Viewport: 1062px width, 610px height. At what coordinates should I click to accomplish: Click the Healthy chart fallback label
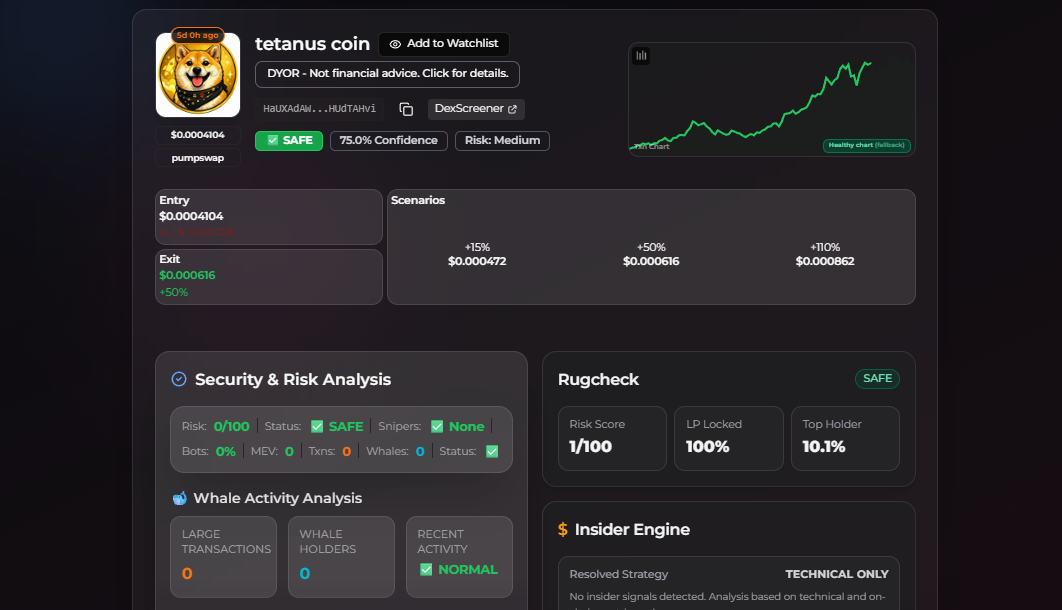coord(867,146)
